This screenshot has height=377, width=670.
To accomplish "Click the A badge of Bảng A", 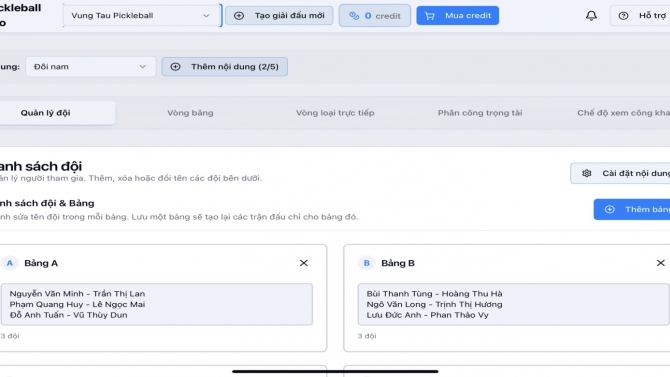I will pos(9,263).
